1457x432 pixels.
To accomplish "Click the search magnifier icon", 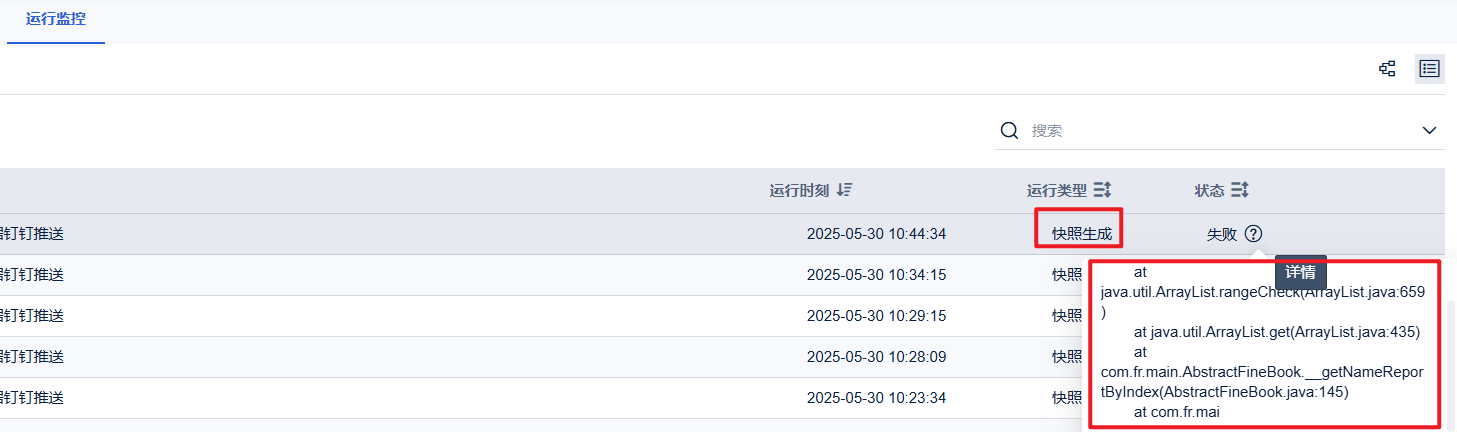I will click(x=1010, y=130).
